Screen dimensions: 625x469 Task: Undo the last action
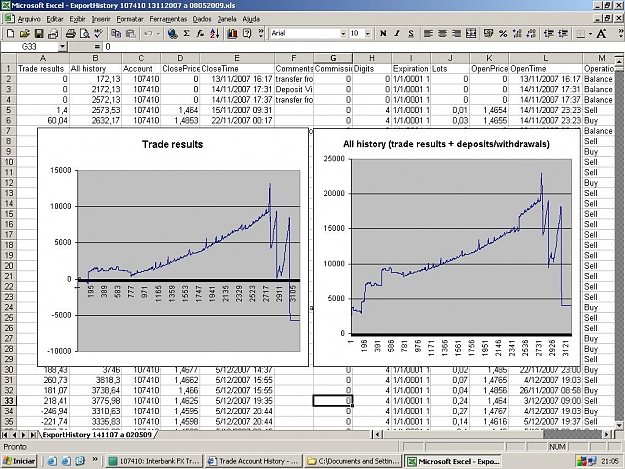[x=148, y=34]
